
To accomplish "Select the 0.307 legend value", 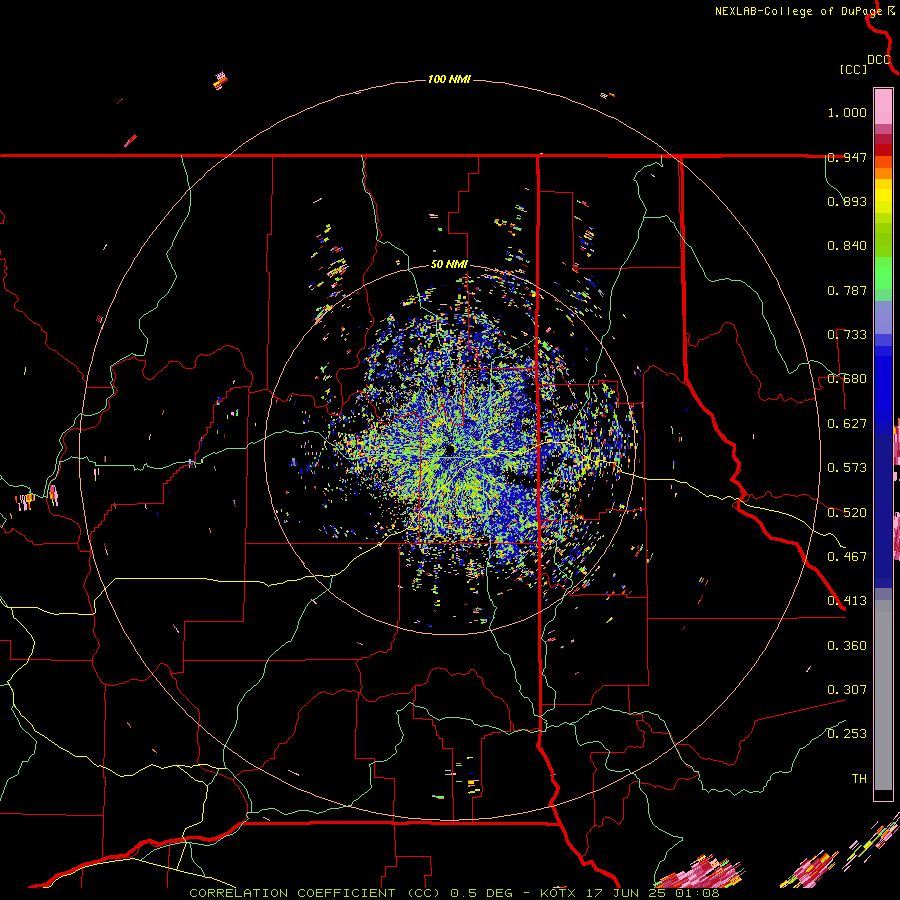I will tap(847, 690).
